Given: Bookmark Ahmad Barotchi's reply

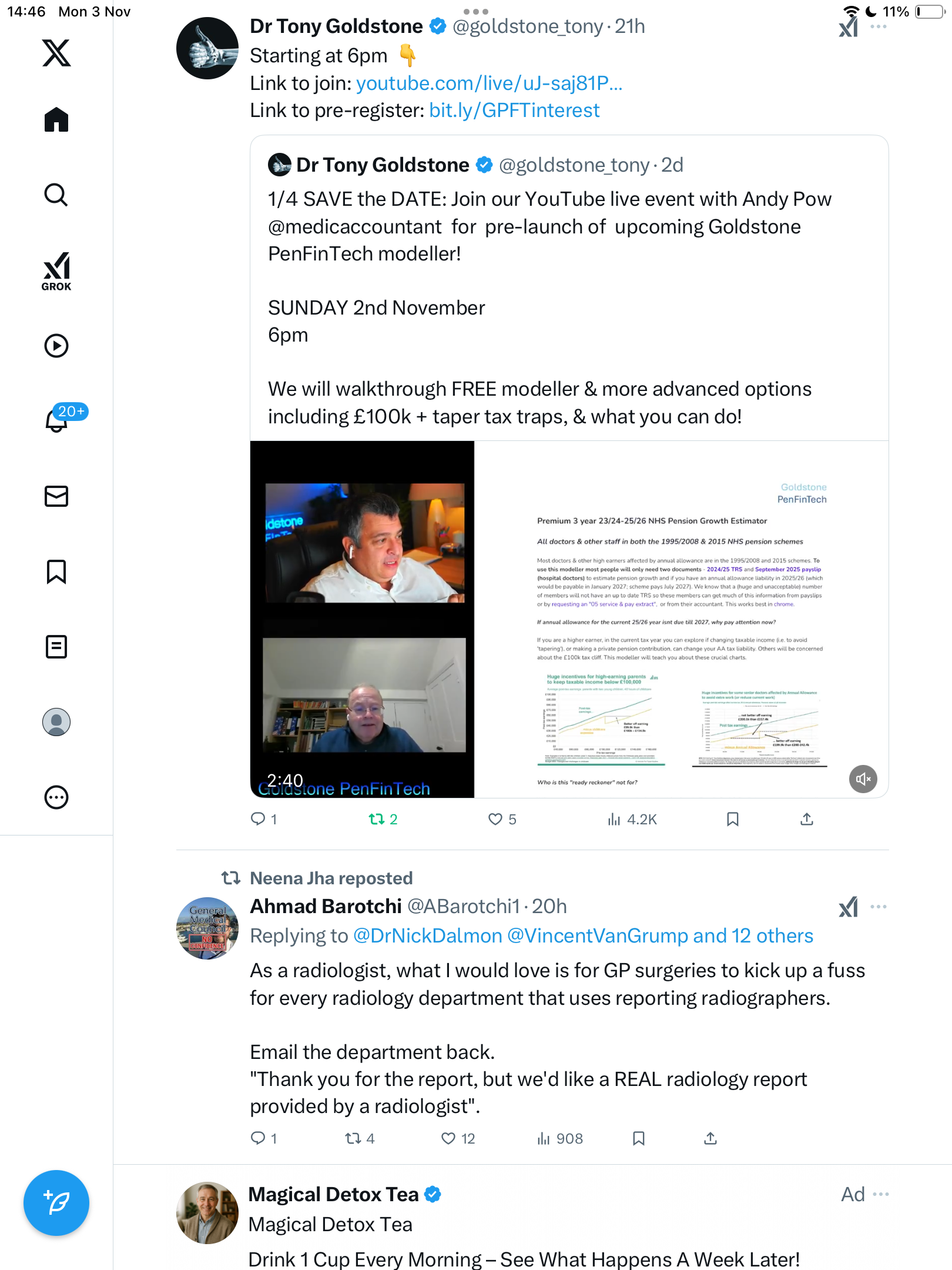Looking at the screenshot, I should pos(639,1139).
